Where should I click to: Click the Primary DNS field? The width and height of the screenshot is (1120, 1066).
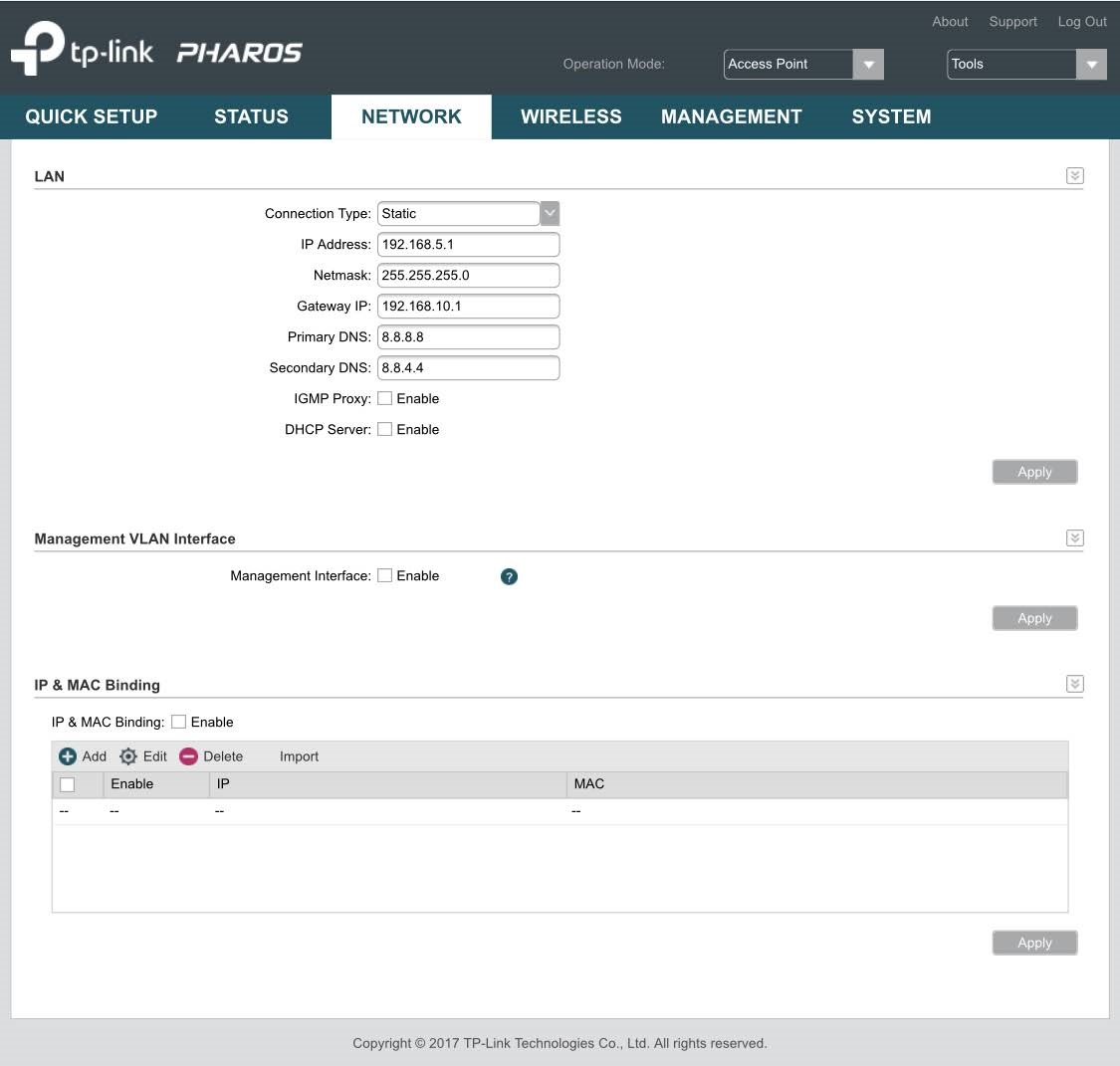[469, 337]
